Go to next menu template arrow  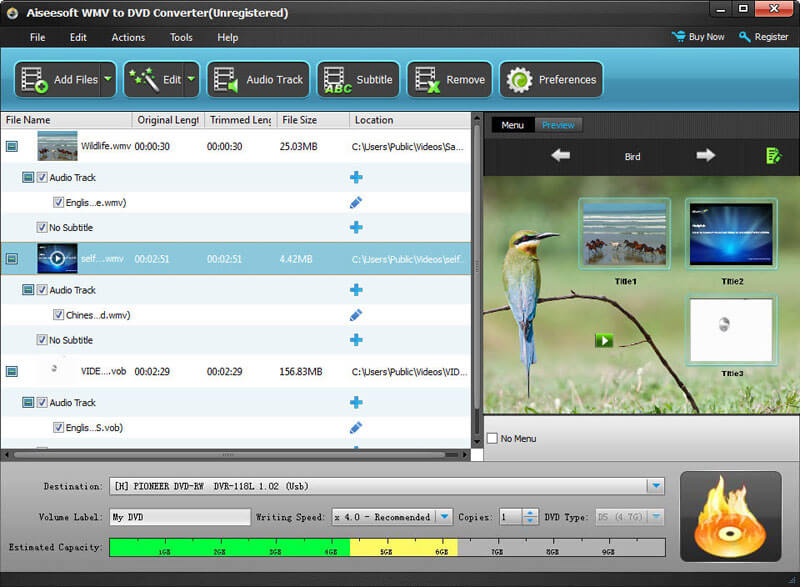pyautogui.click(x=706, y=155)
